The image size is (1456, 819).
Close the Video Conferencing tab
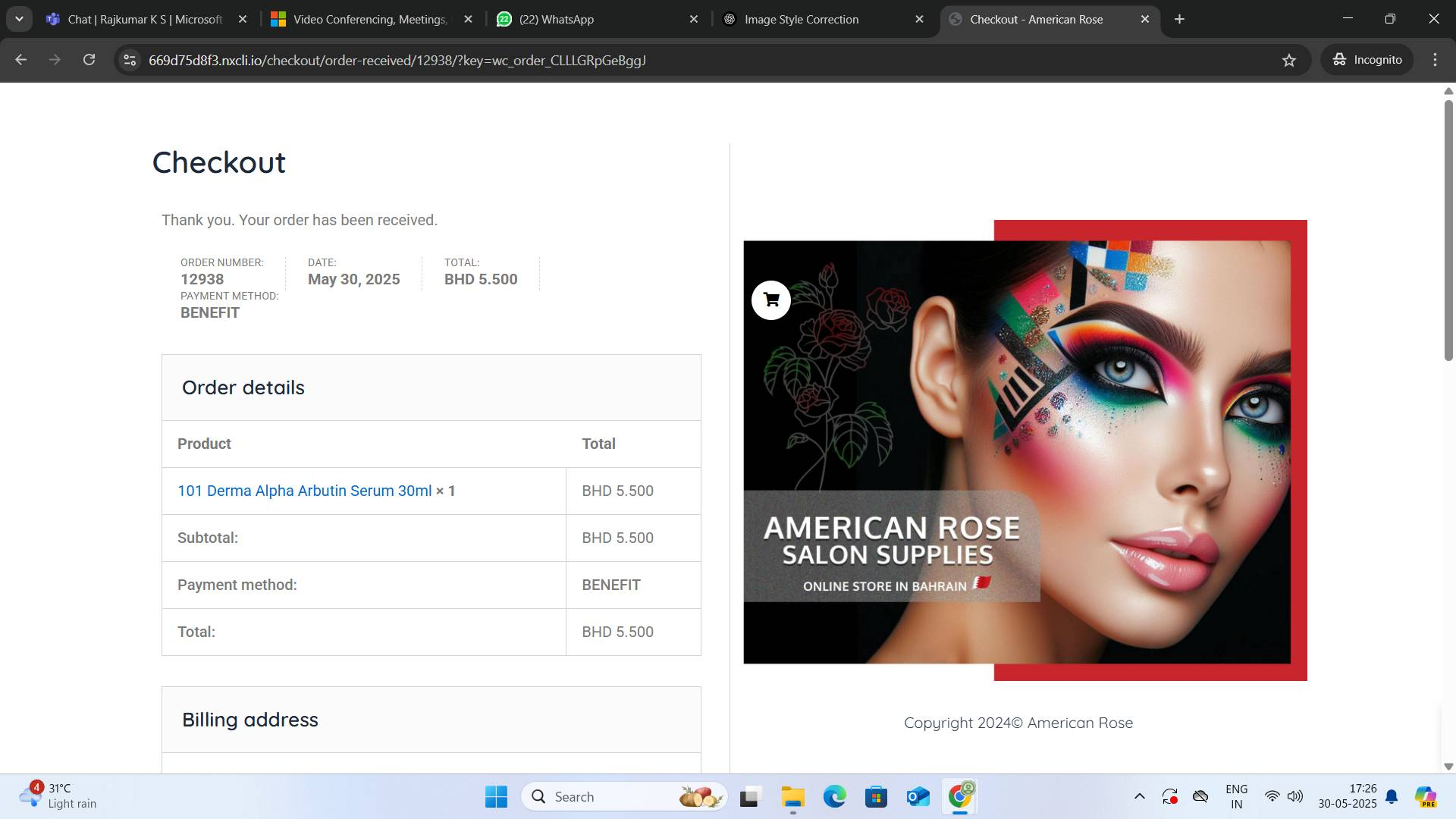(x=468, y=19)
